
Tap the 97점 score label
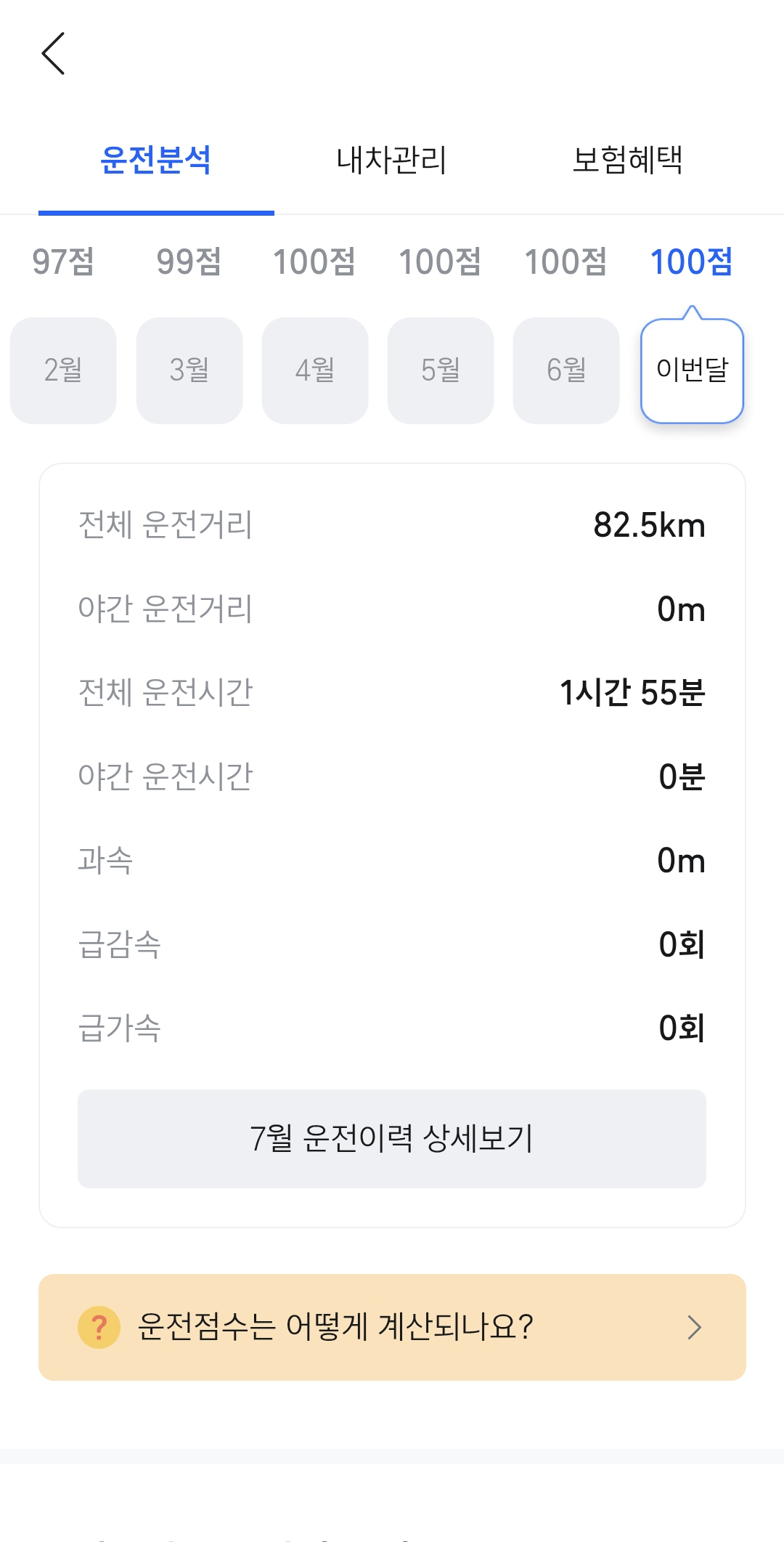click(x=63, y=262)
